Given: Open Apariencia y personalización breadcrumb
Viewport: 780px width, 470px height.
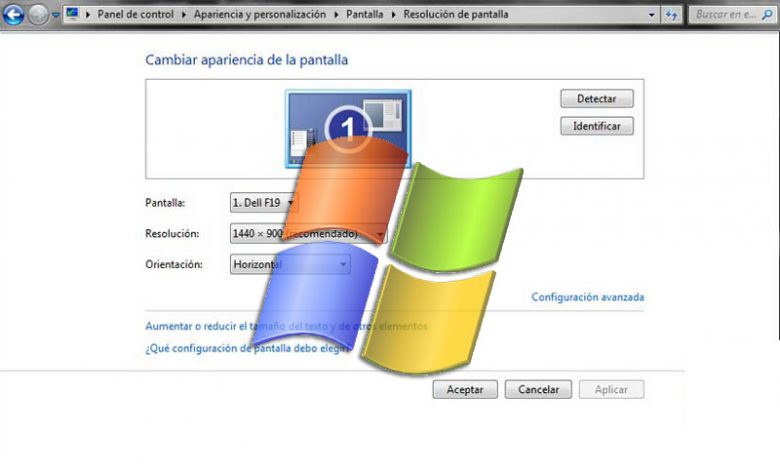Looking at the screenshot, I should [x=260, y=14].
